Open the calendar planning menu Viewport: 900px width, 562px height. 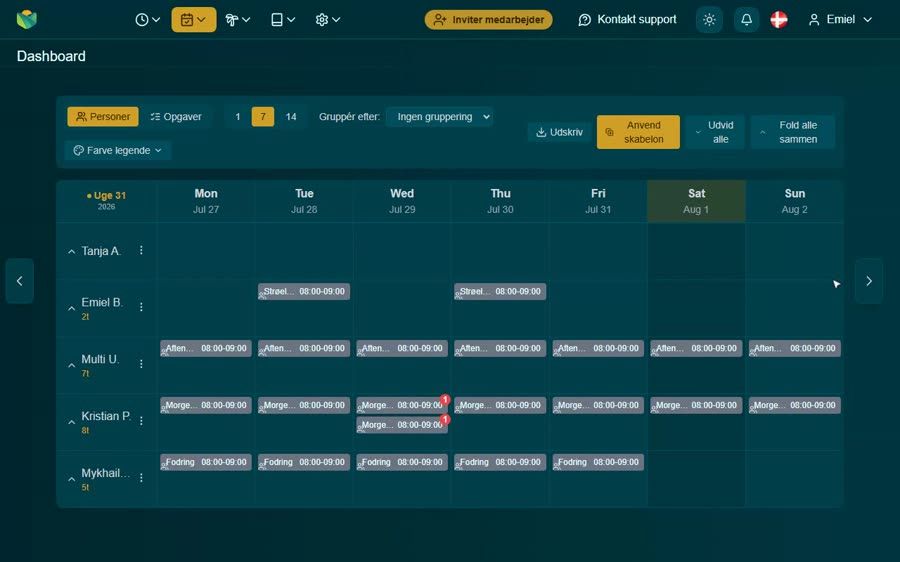pos(193,20)
